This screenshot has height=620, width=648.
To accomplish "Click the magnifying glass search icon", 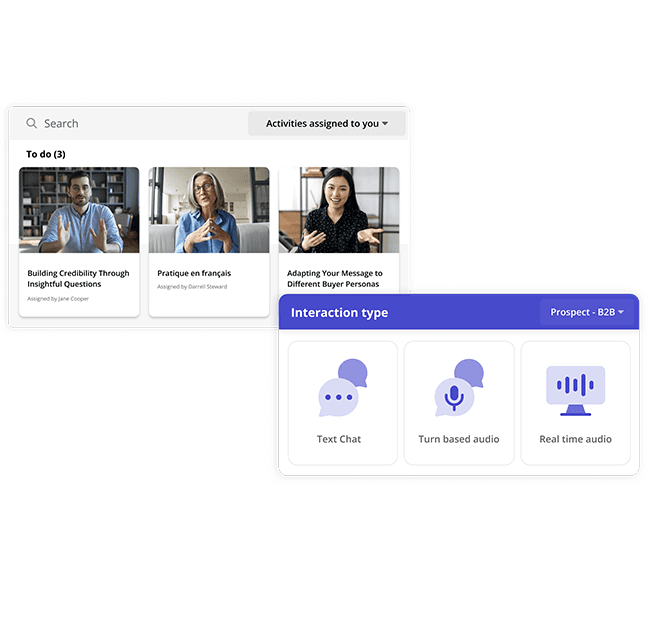I will (32, 124).
